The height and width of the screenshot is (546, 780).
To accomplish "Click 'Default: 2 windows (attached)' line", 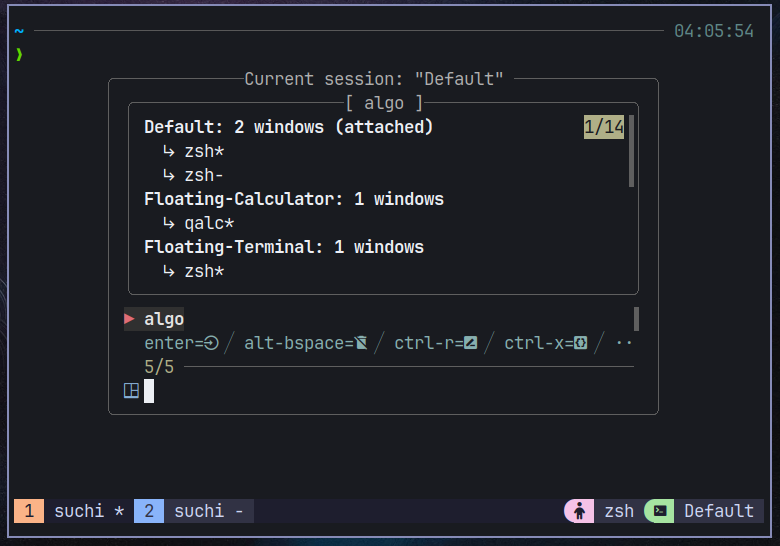I will point(289,127).
